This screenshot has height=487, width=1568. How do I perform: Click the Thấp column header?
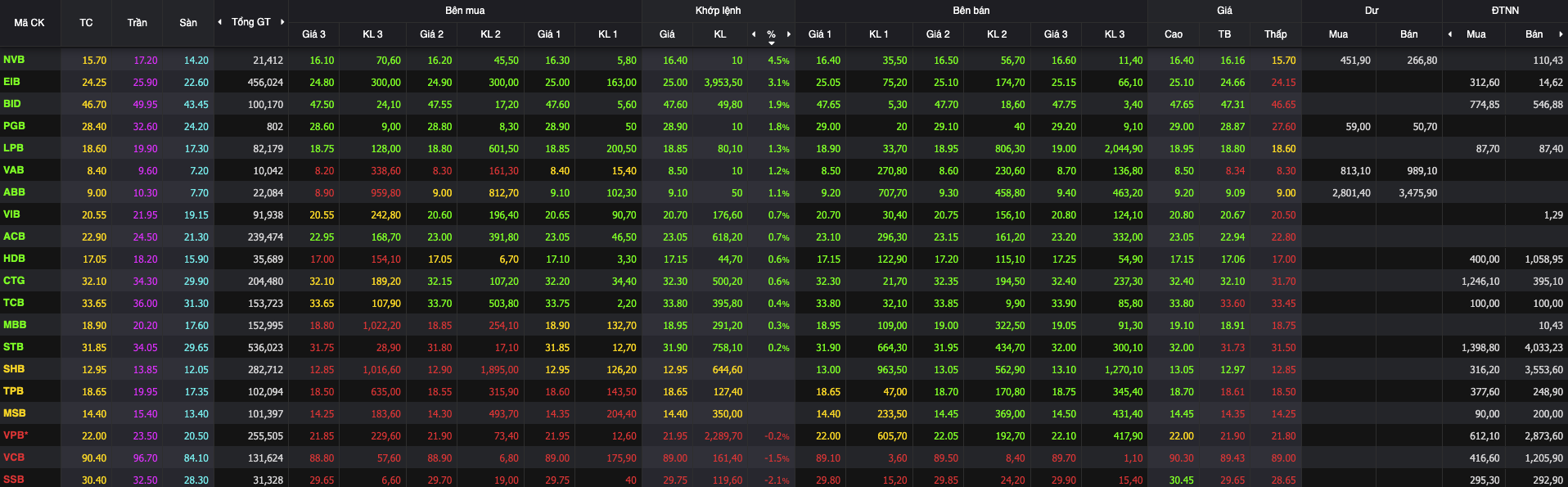(1275, 34)
